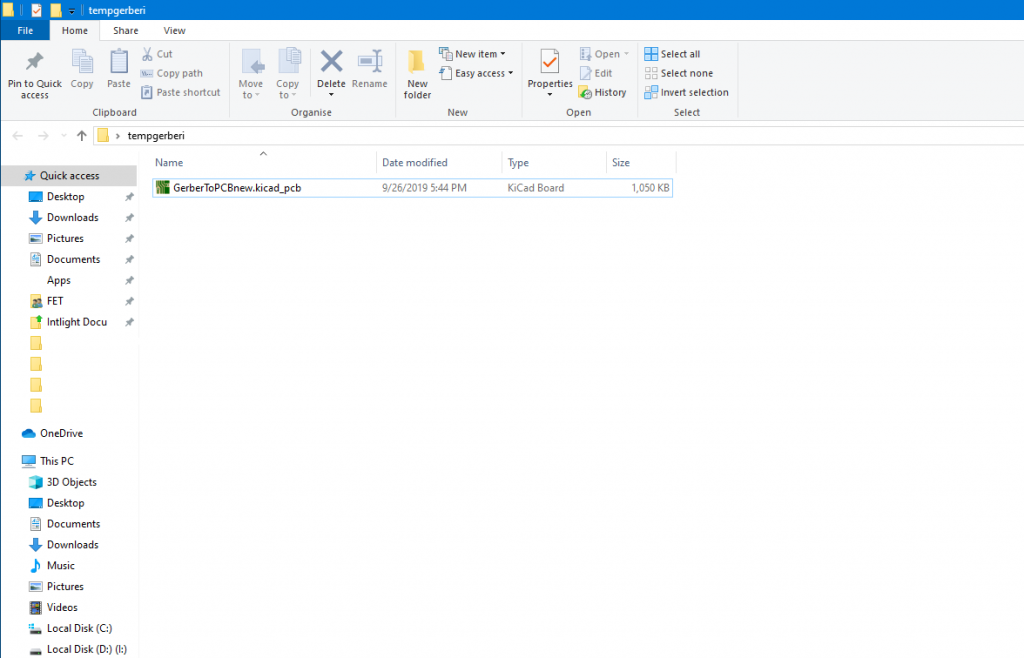Click the Pin to Quick access icon
1024x658 pixels.
[34, 64]
